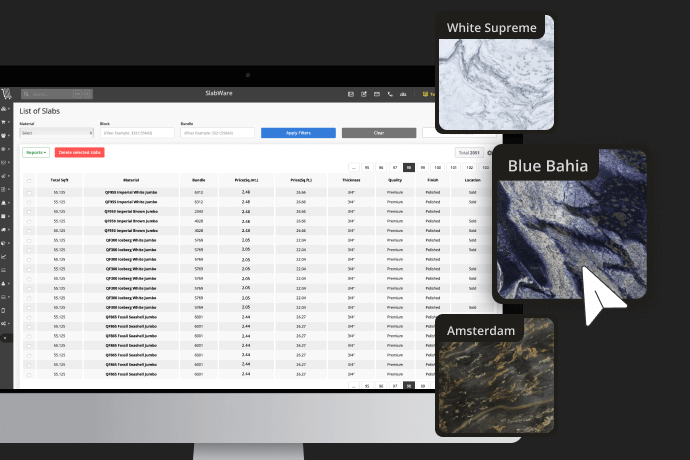
Task: Click the Delete selected slabs button
Action: [79, 152]
